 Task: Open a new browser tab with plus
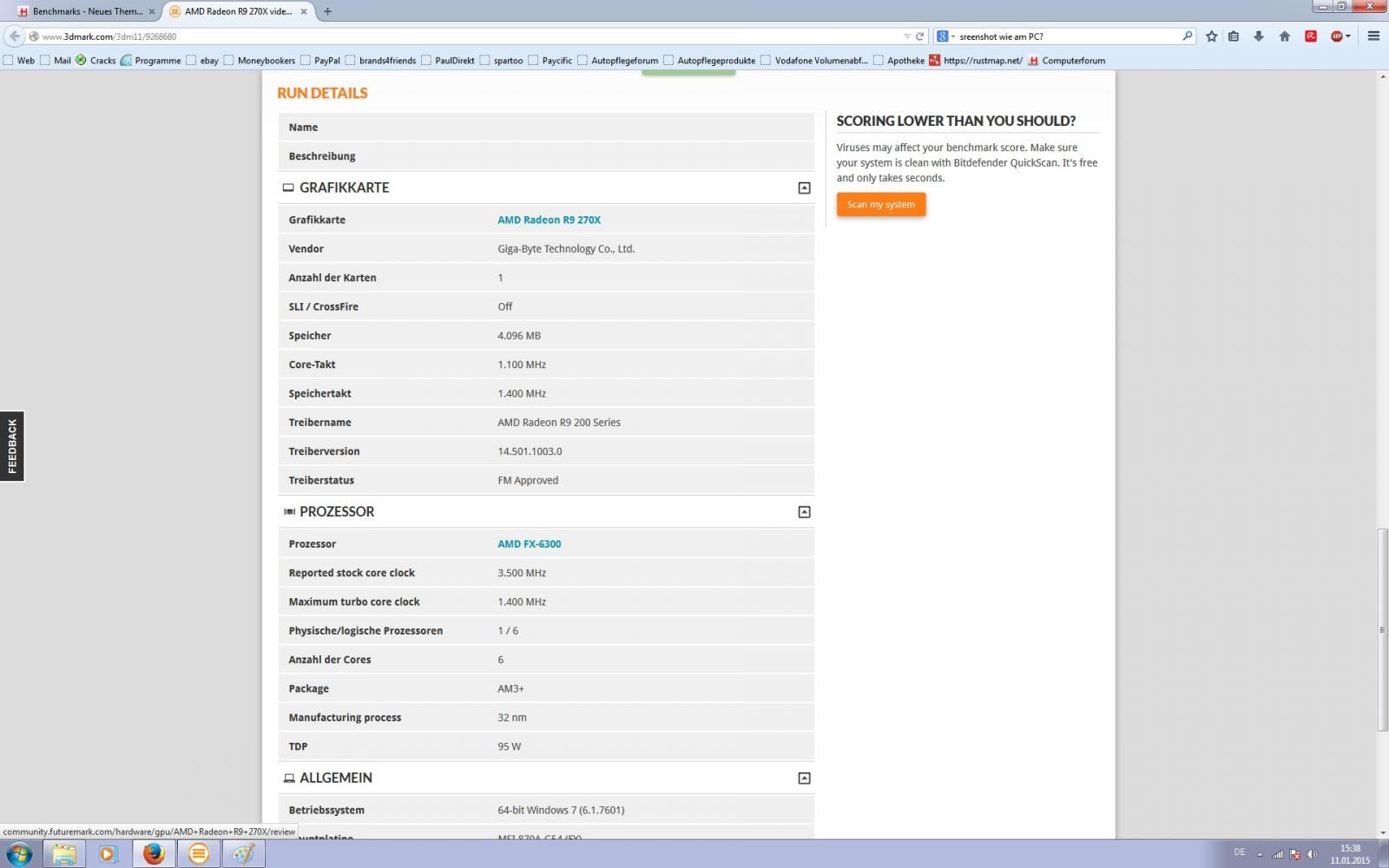tap(327, 11)
